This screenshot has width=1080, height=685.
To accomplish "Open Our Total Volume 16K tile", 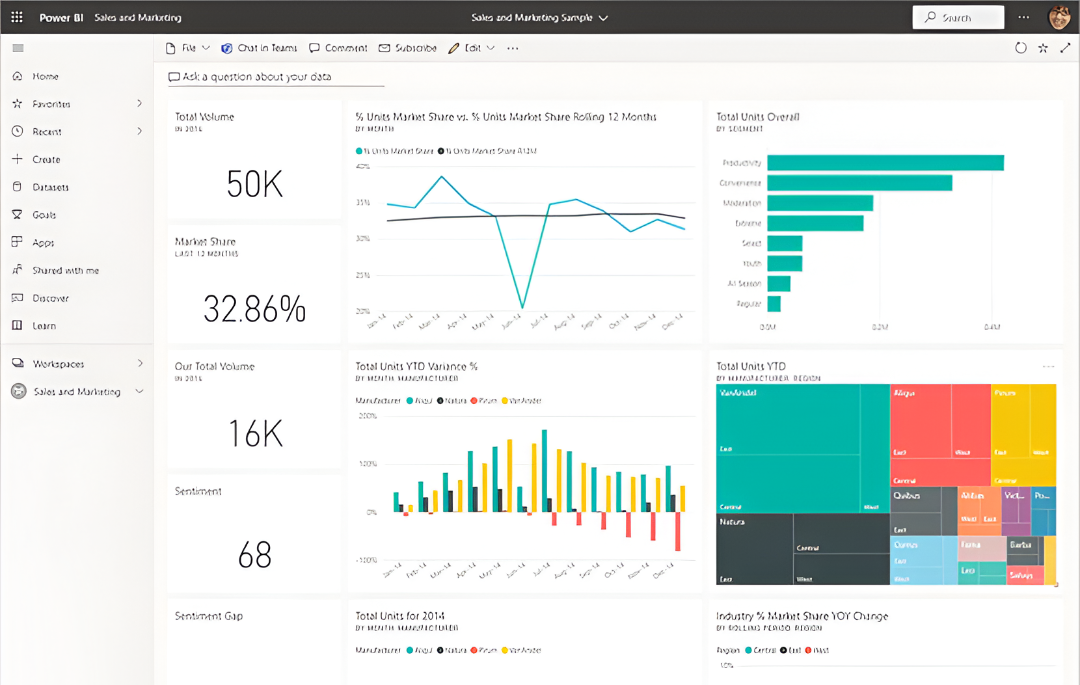I will [x=254, y=410].
